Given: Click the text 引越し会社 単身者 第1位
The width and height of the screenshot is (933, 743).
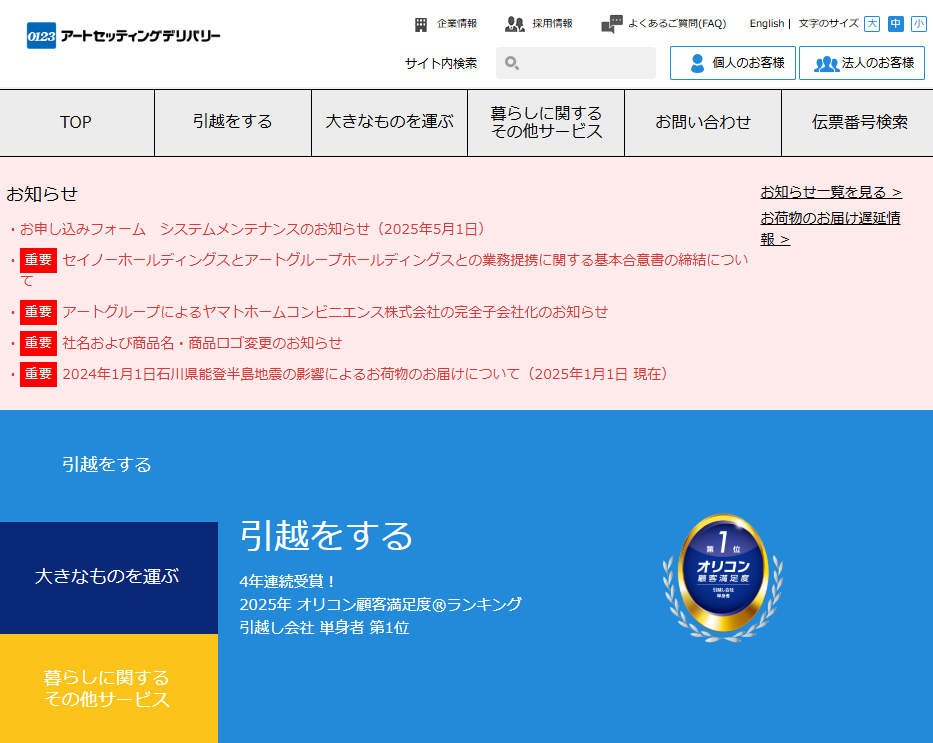Looking at the screenshot, I should [x=324, y=628].
